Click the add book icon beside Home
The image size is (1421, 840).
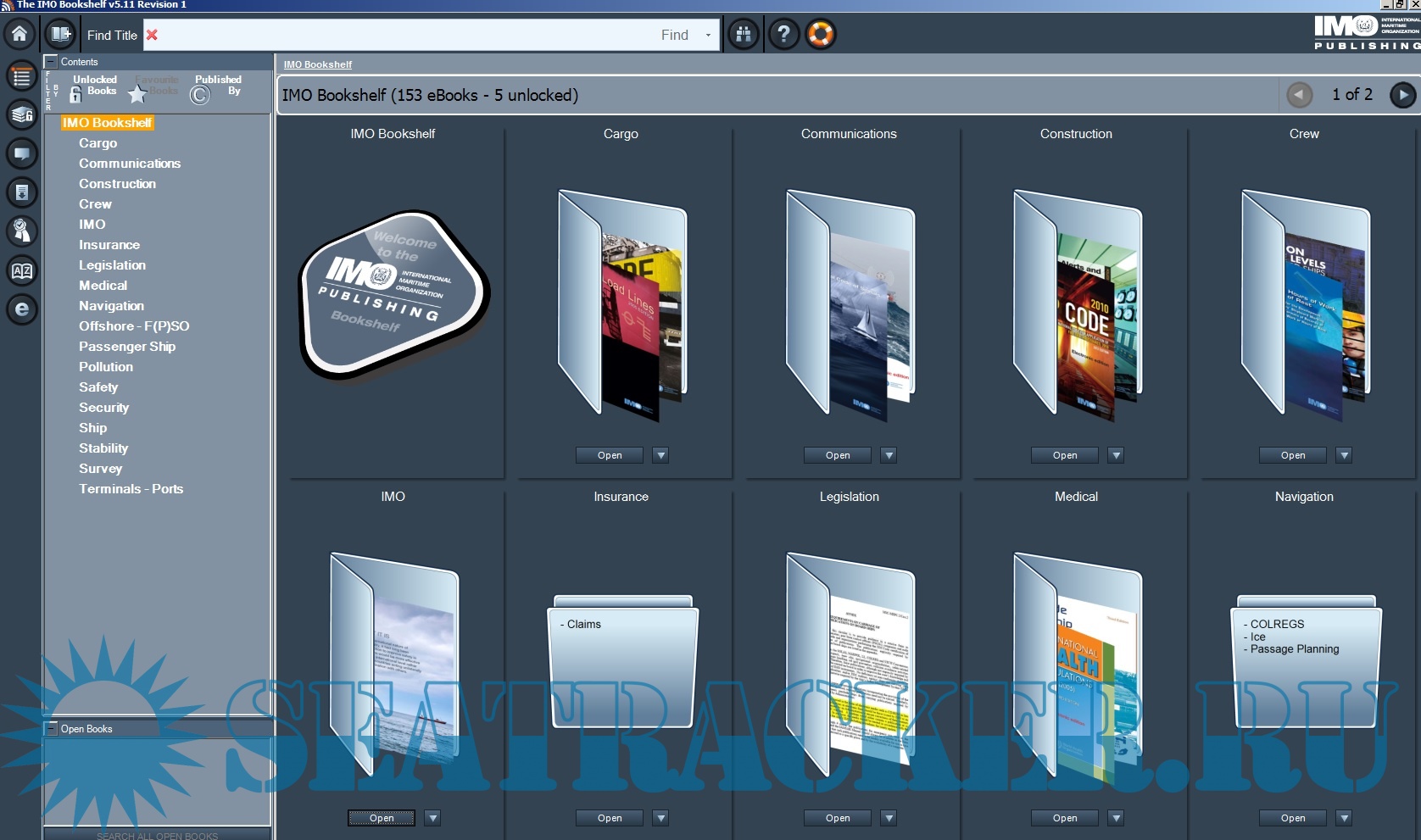[60, 34]
